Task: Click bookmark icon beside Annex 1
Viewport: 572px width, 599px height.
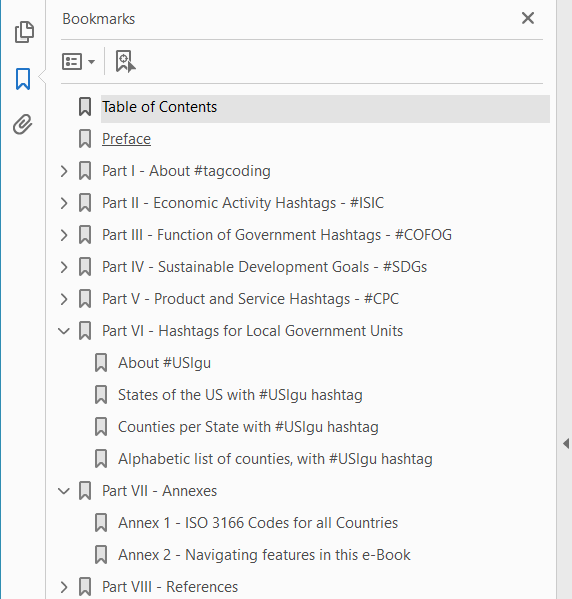Action: pos(101,523)
